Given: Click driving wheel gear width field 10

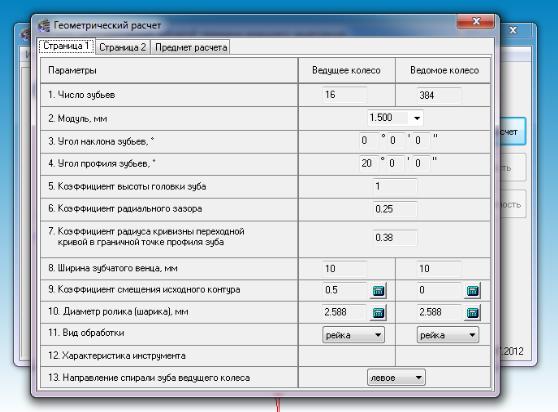Looking at the screenshot, I should 344,269.
